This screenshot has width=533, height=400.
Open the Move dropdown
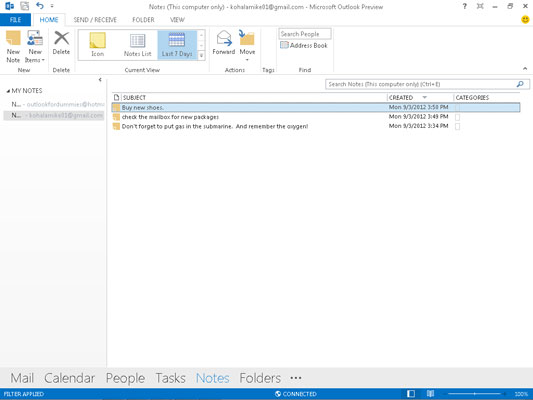[x=247, y=46]
